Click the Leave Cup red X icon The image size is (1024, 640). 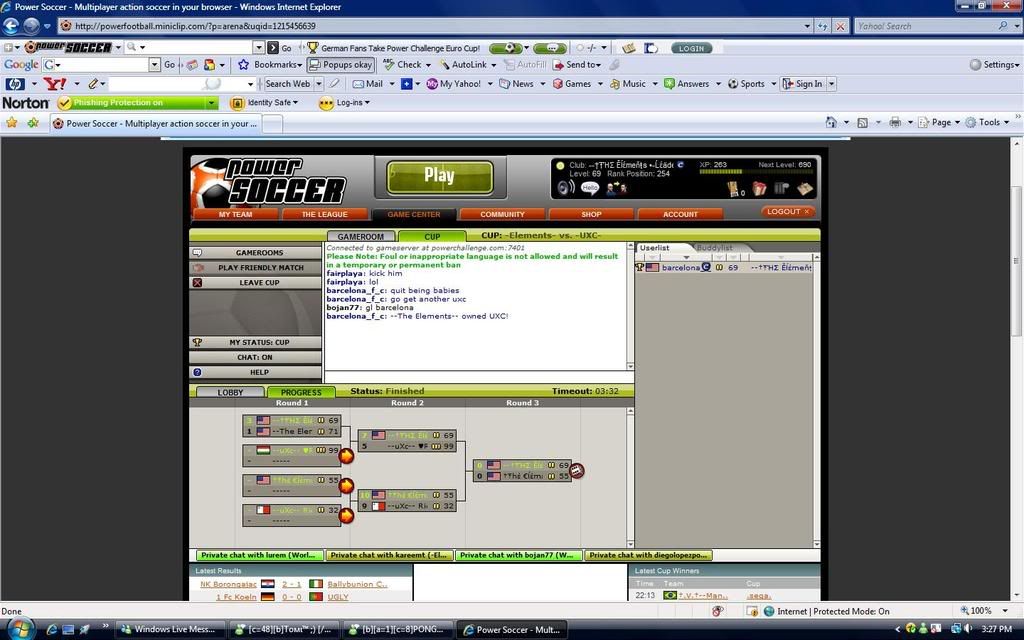197,283
